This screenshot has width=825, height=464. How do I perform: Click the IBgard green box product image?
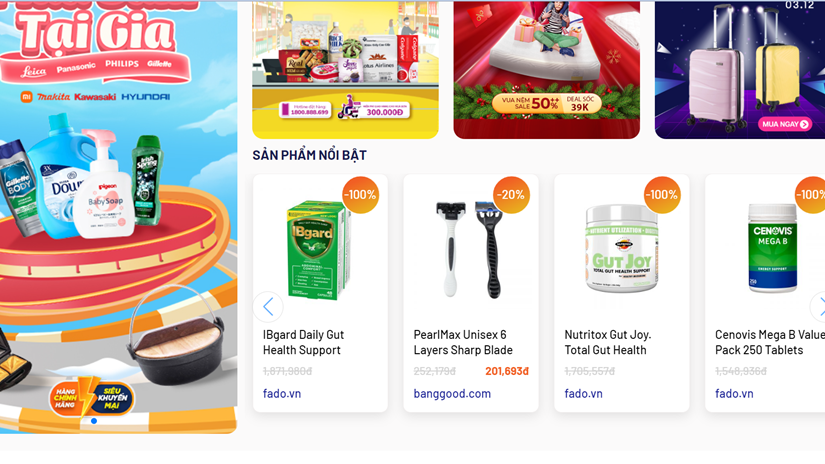coord(317,250)
